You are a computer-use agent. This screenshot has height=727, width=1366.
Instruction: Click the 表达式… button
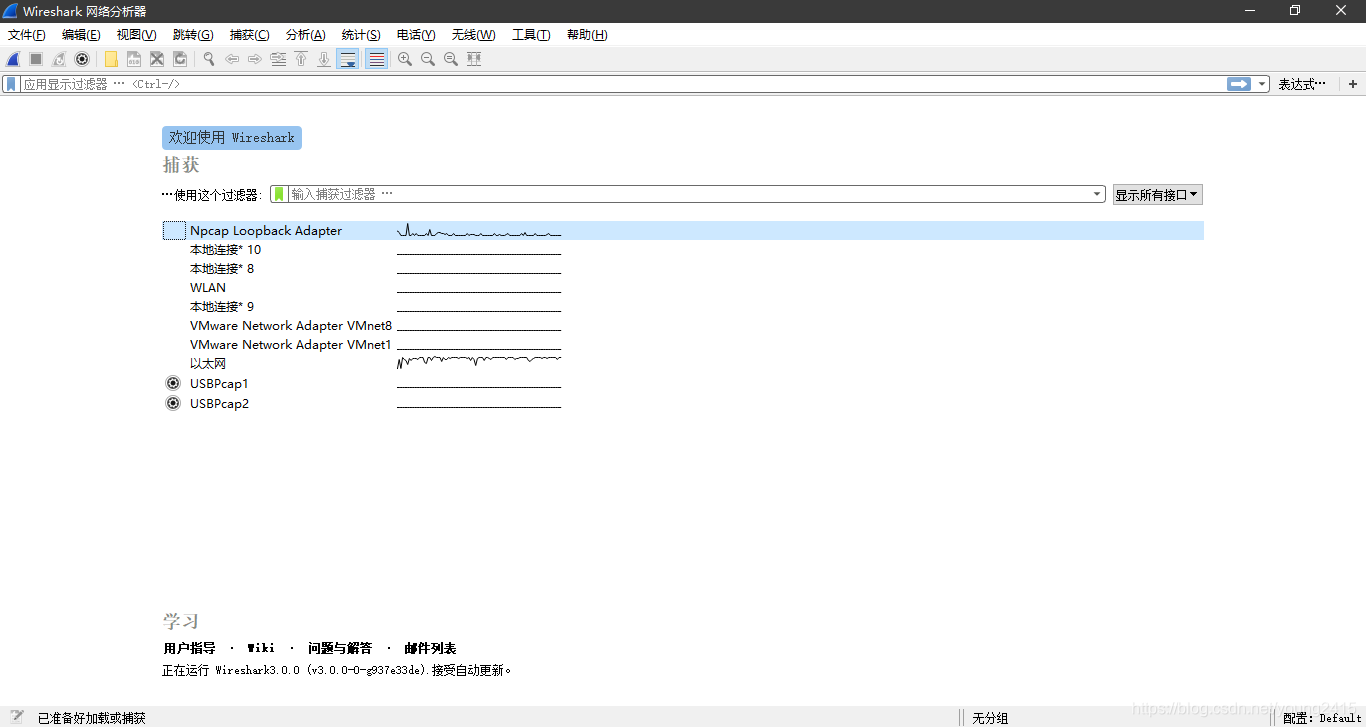click(1302, 84)
